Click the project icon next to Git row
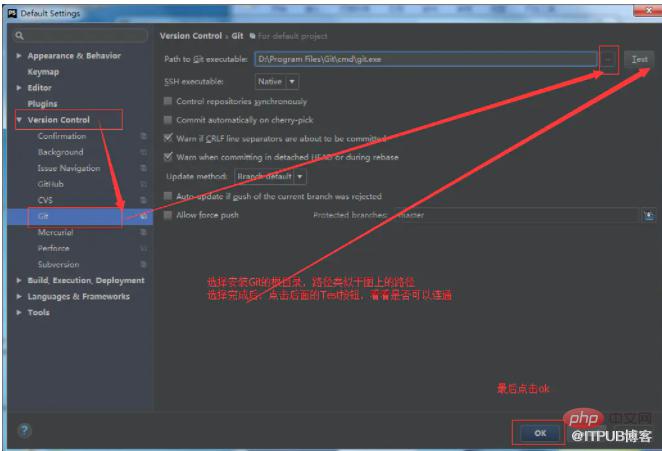Viewport: 662px width, 451px height. (144, 216)
